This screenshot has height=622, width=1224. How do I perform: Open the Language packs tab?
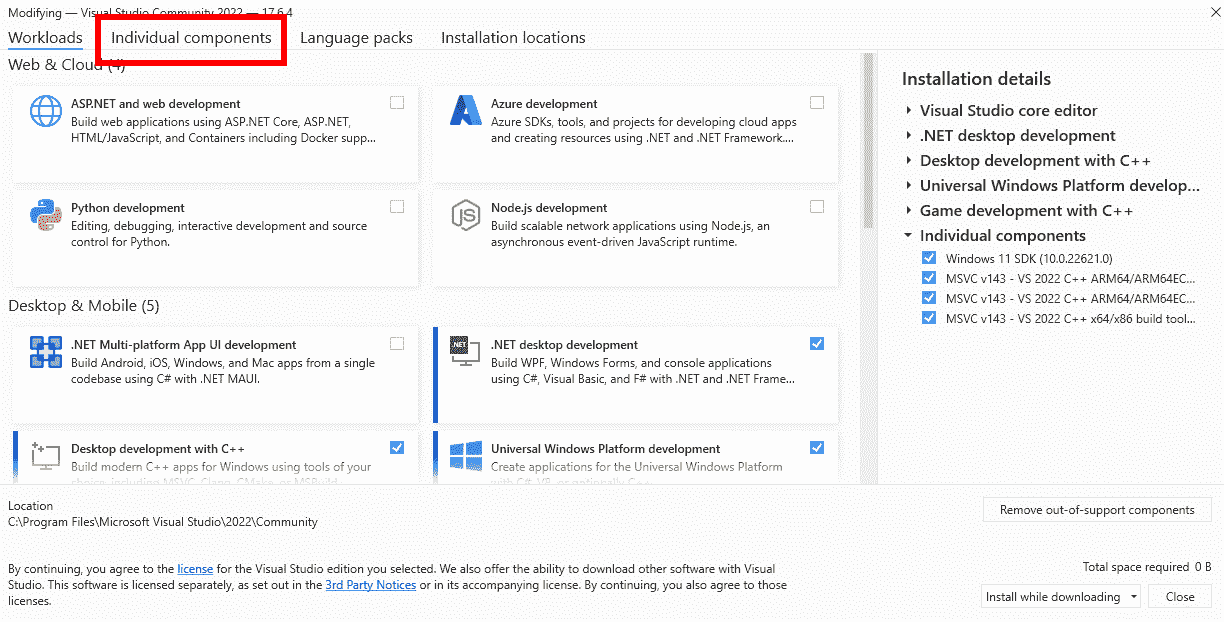(356, 38)
